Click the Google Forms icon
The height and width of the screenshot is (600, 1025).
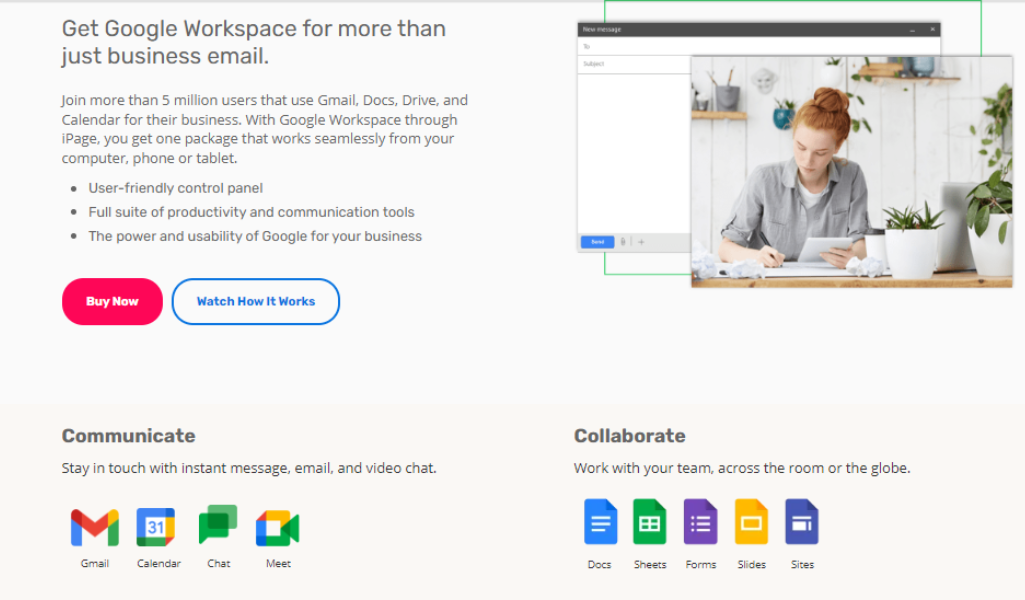tap(700, 522)
